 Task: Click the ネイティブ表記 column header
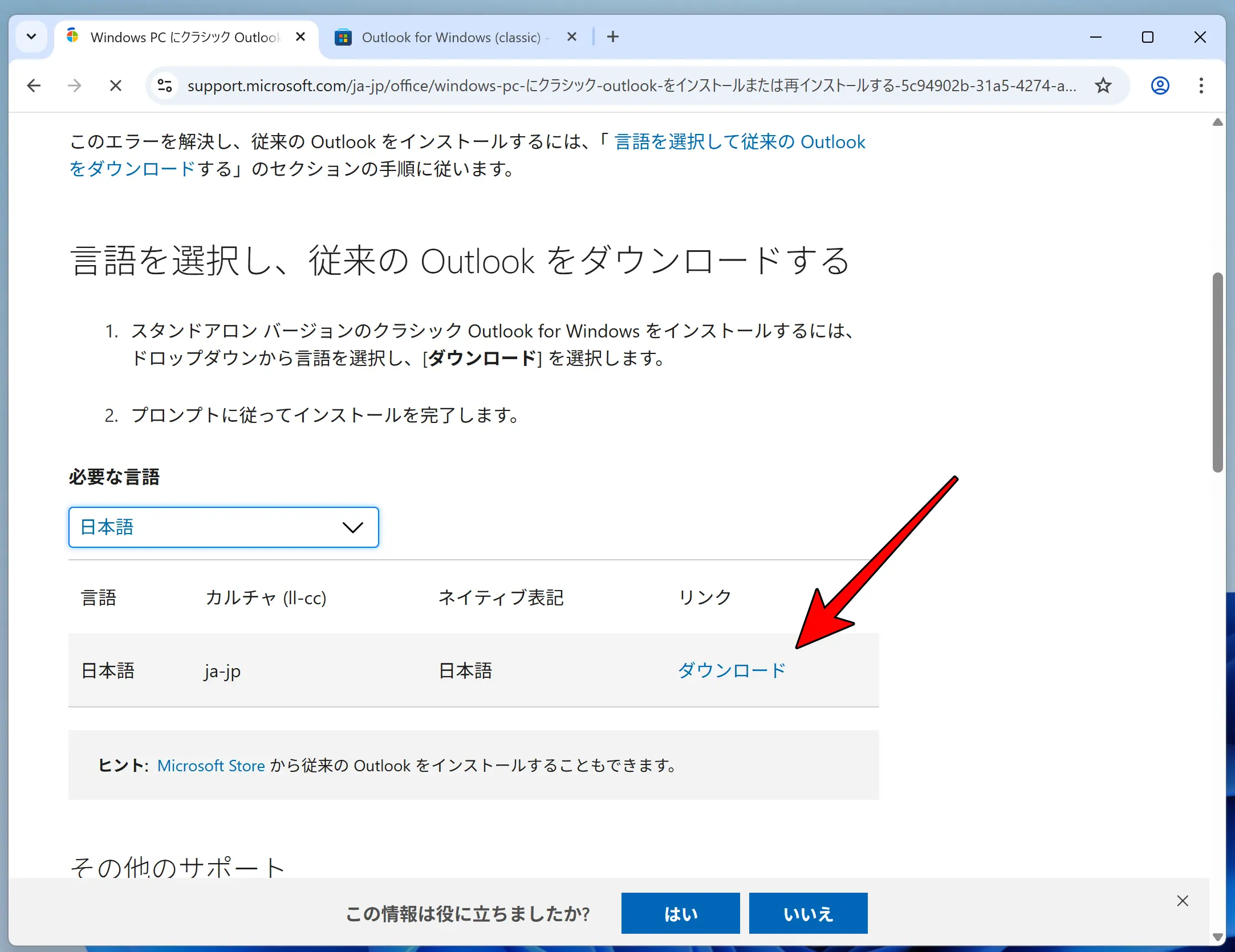click(501, 597)
